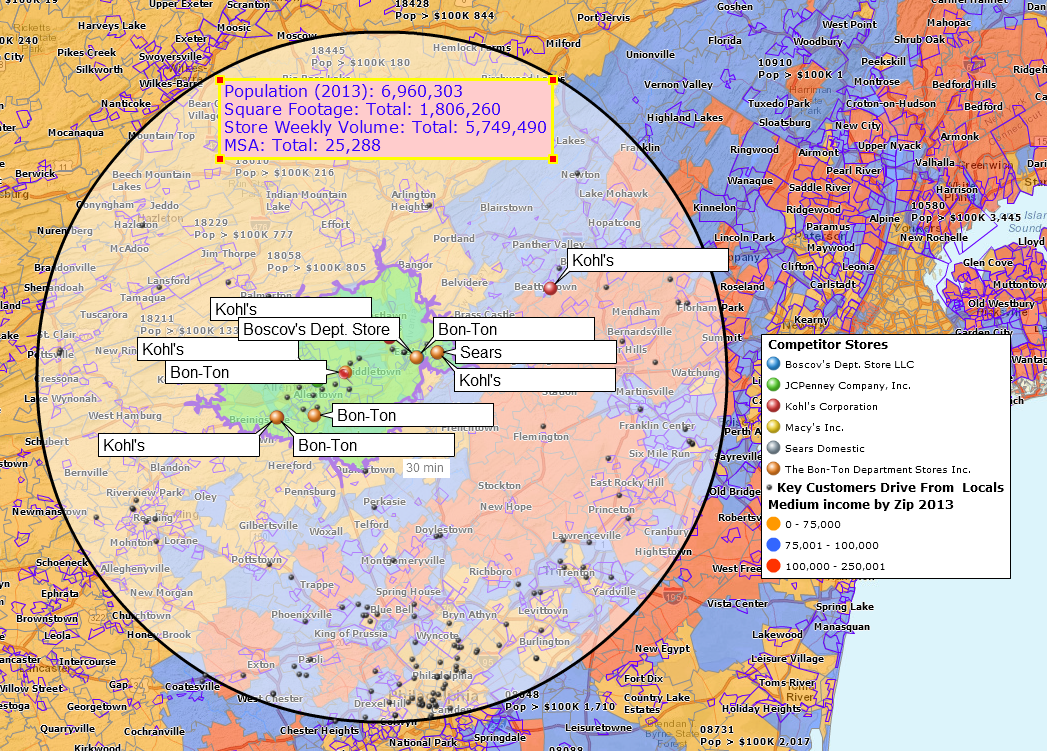Click the Lakewood map label

tap(777, 635)
